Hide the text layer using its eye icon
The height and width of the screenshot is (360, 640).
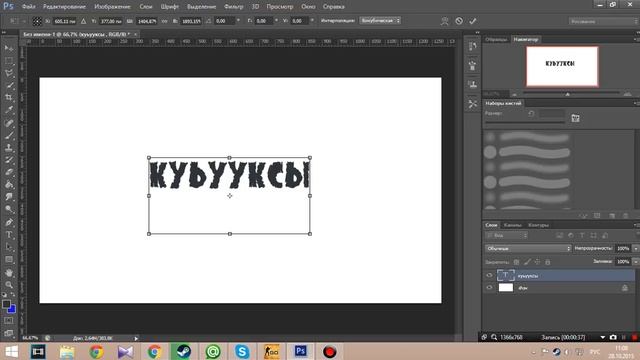click(489, 276)
